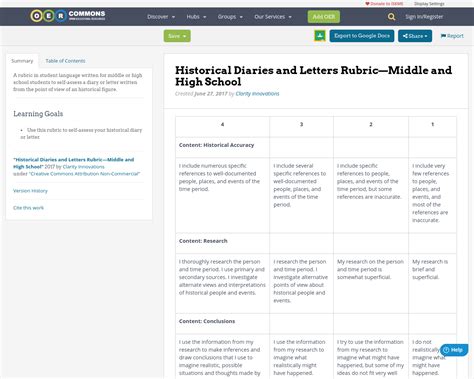Click the Cite this work link

coord(28,208)
